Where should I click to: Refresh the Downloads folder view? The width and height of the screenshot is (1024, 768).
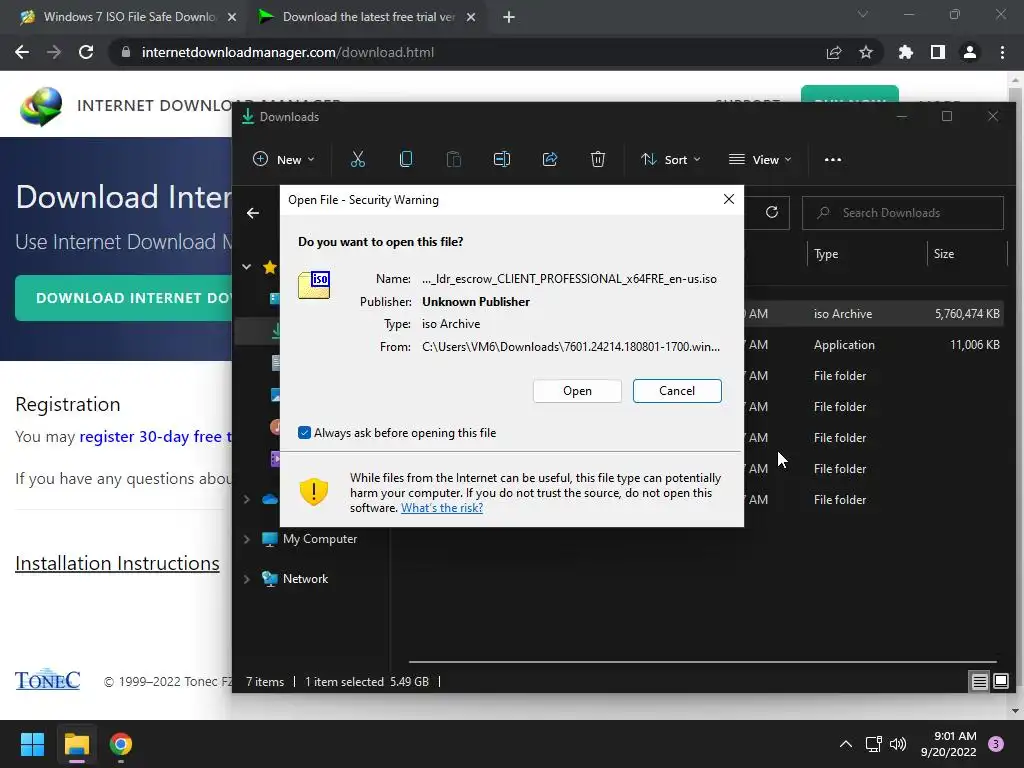tap(772, 212)
